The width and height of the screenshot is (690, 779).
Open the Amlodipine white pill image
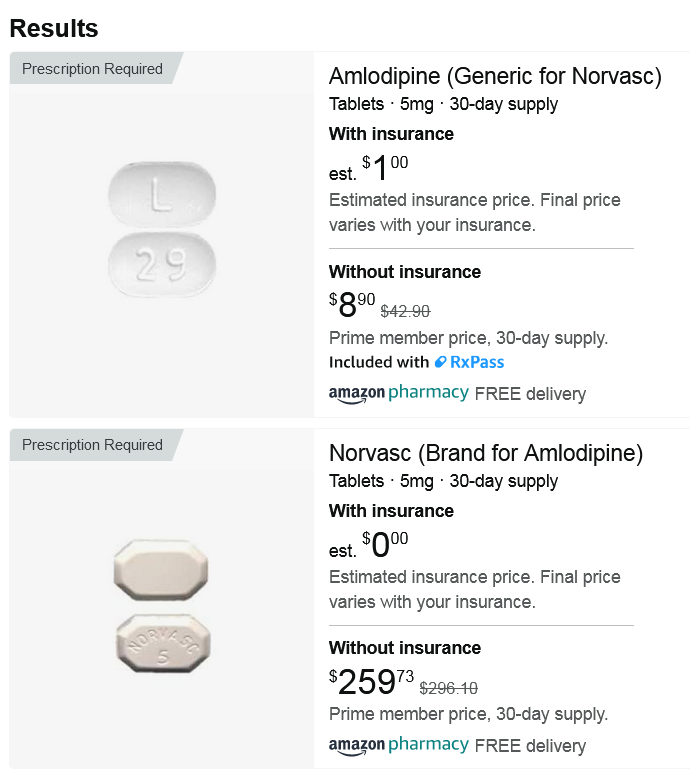click(x=162, y=230)
